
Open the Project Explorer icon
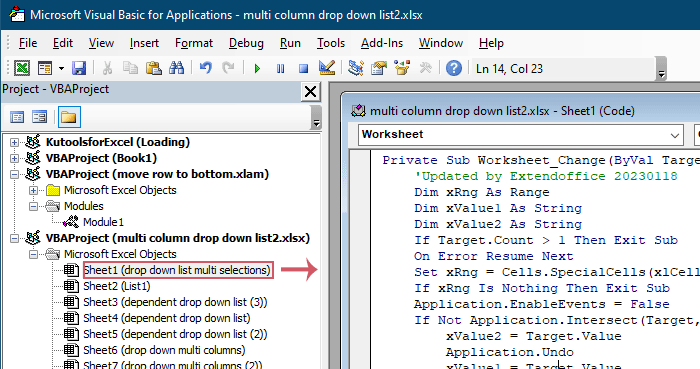click(356, 68)
